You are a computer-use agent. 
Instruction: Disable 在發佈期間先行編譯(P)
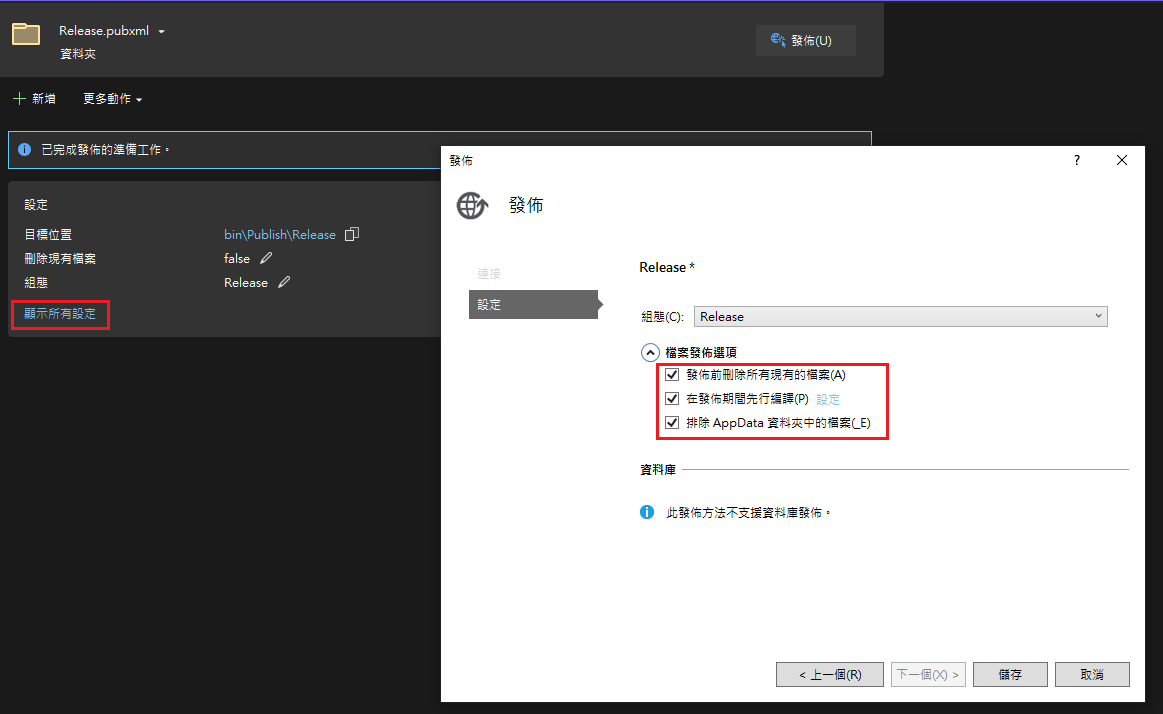(672, 398)
